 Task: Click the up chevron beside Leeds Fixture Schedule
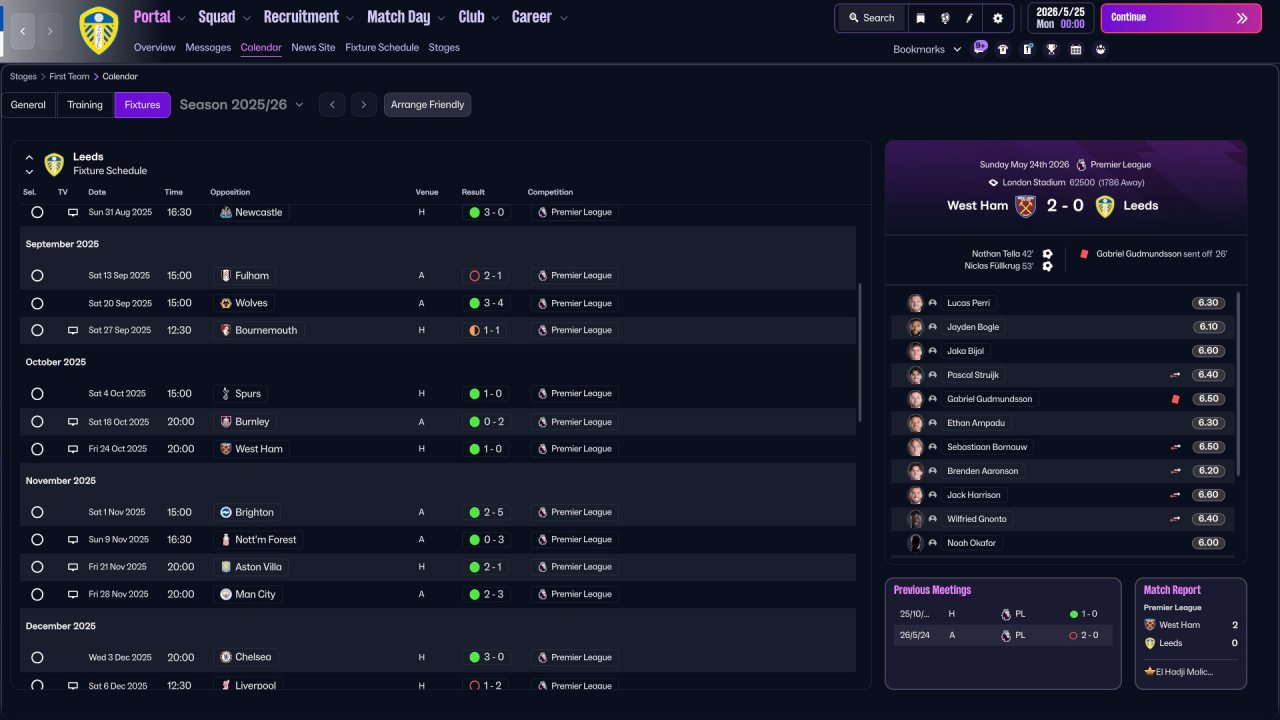click(x=29, y=158)
